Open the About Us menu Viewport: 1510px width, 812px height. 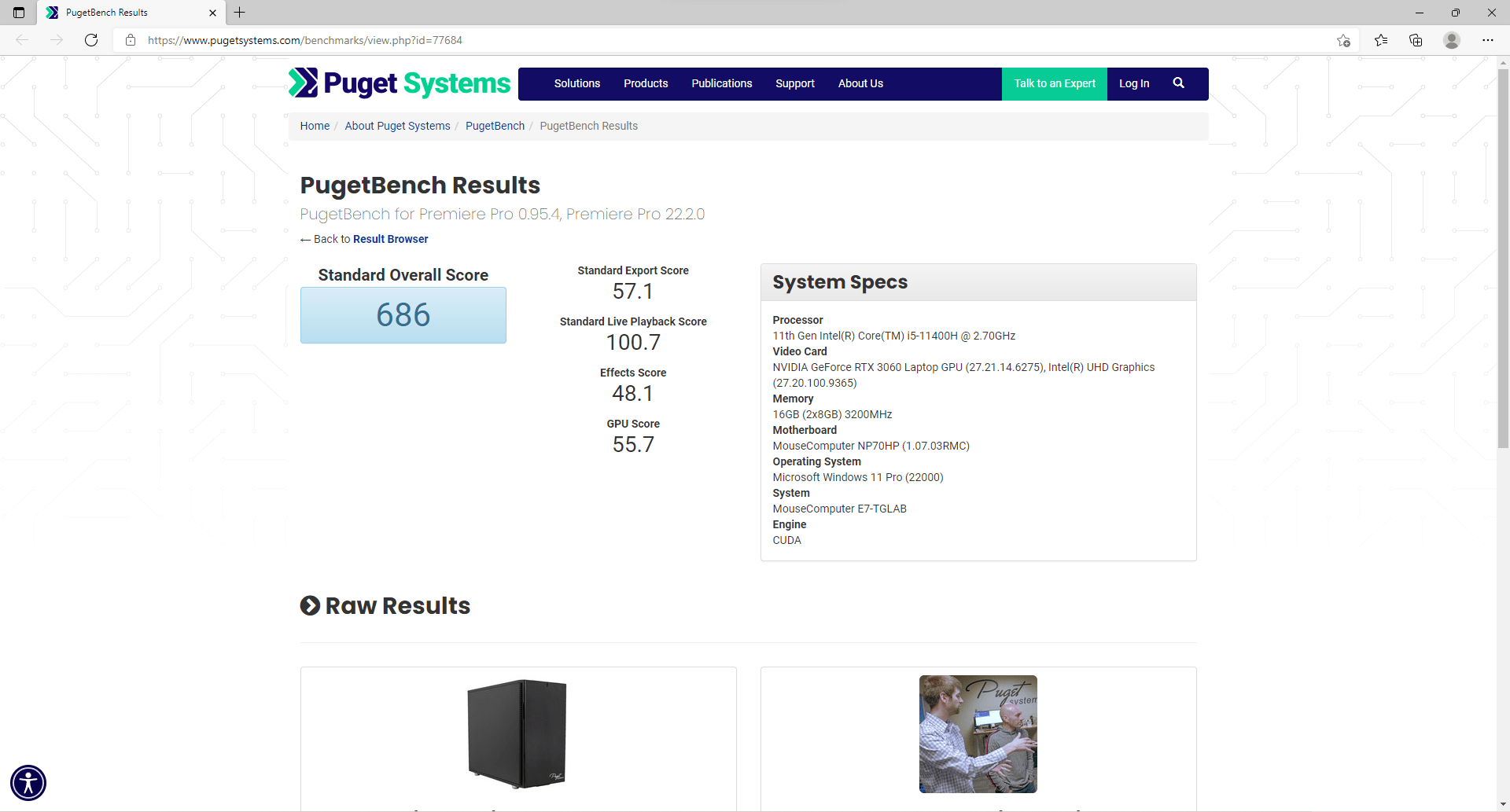coord(860,83)
